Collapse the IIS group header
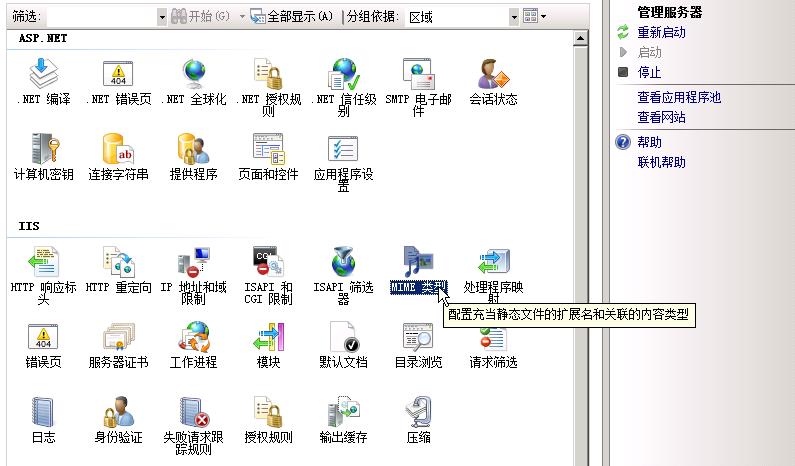This screenshot has height=466, width=795. 29,226
